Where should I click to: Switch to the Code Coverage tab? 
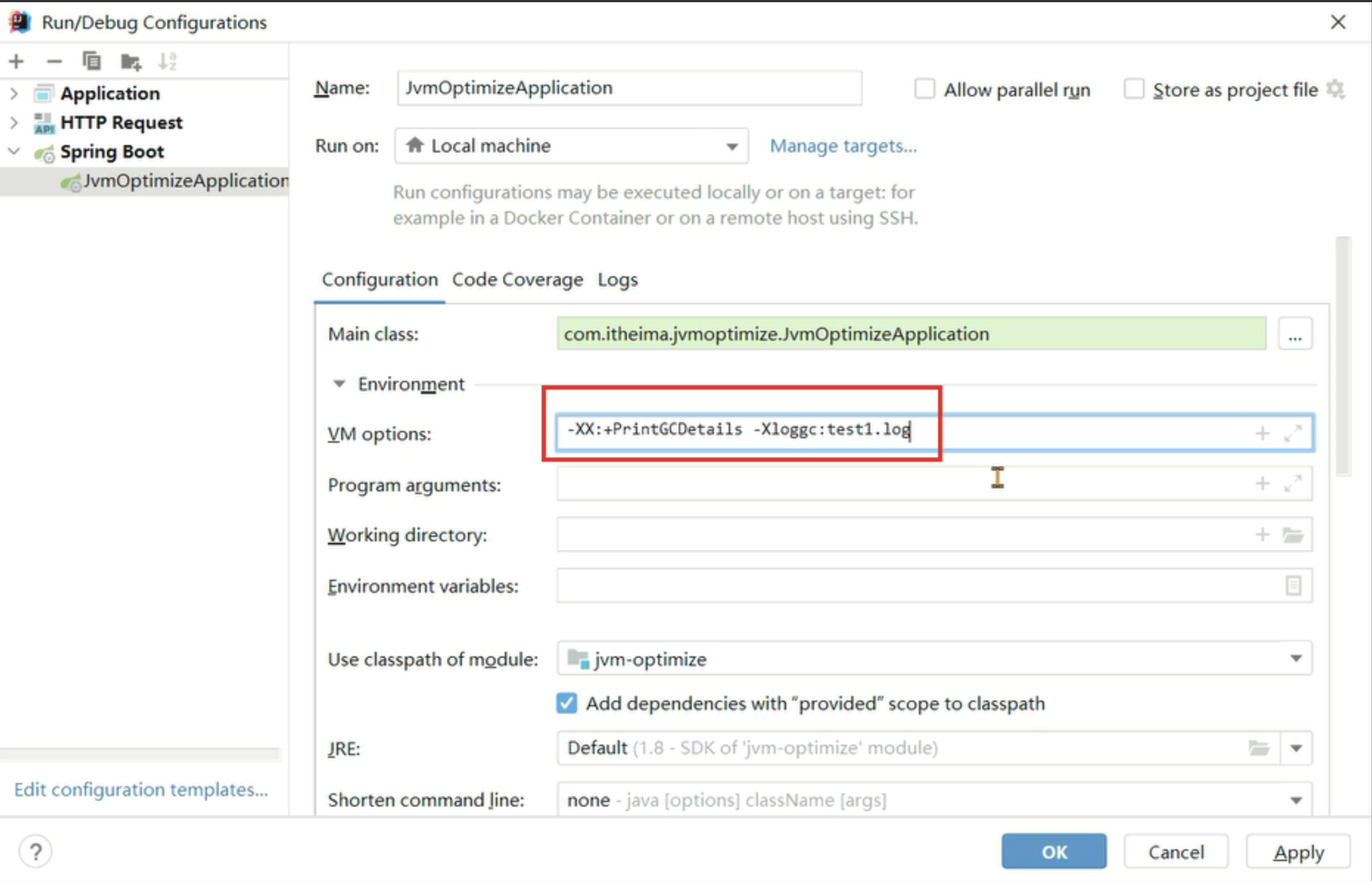pos(517,280)
